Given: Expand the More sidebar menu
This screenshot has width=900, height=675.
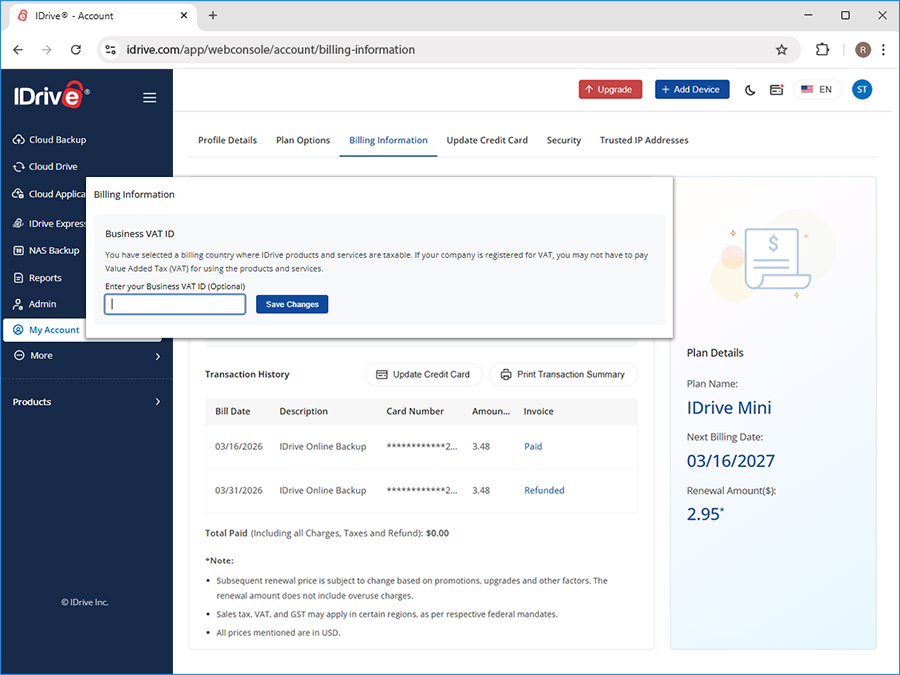Looking at the screenshot, I should click(86, 356).
